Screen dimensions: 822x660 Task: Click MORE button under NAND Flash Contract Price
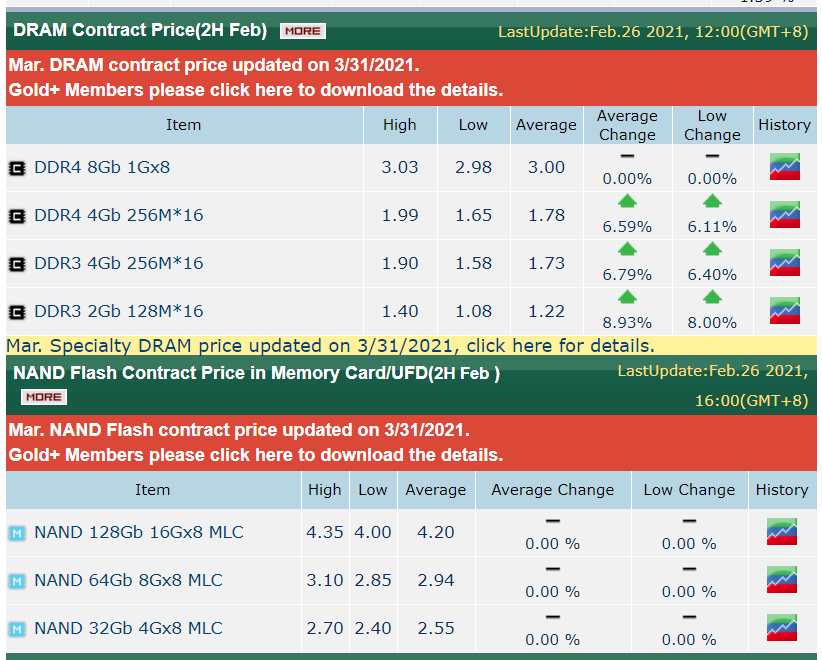(44, 397)
